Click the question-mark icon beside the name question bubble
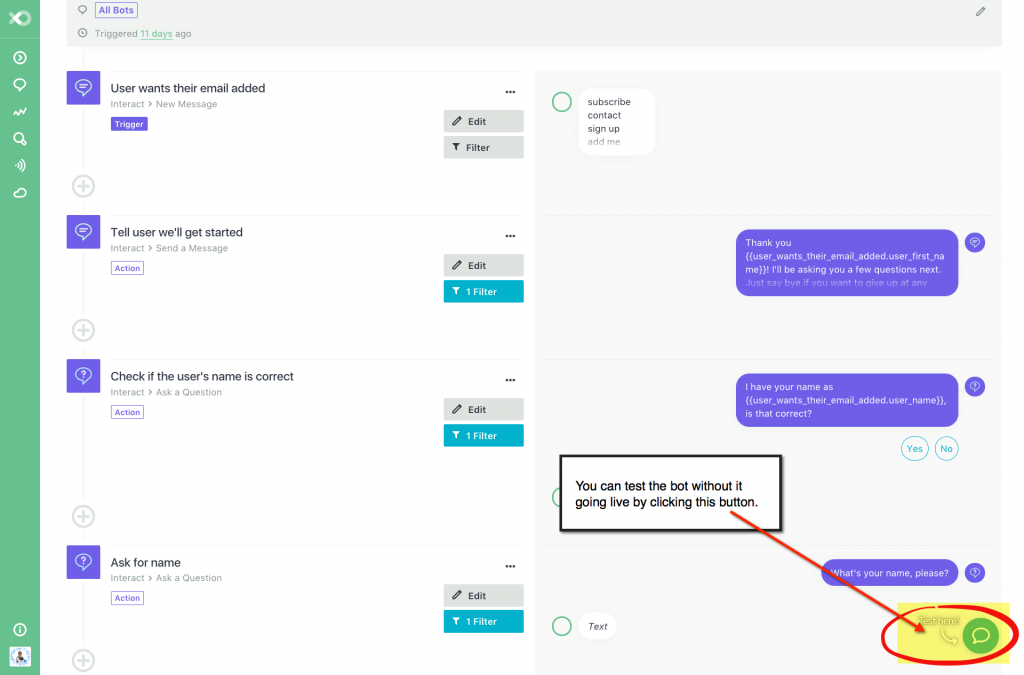The height and width of the screenshot is (675, 1024). [x=974, y=572]
